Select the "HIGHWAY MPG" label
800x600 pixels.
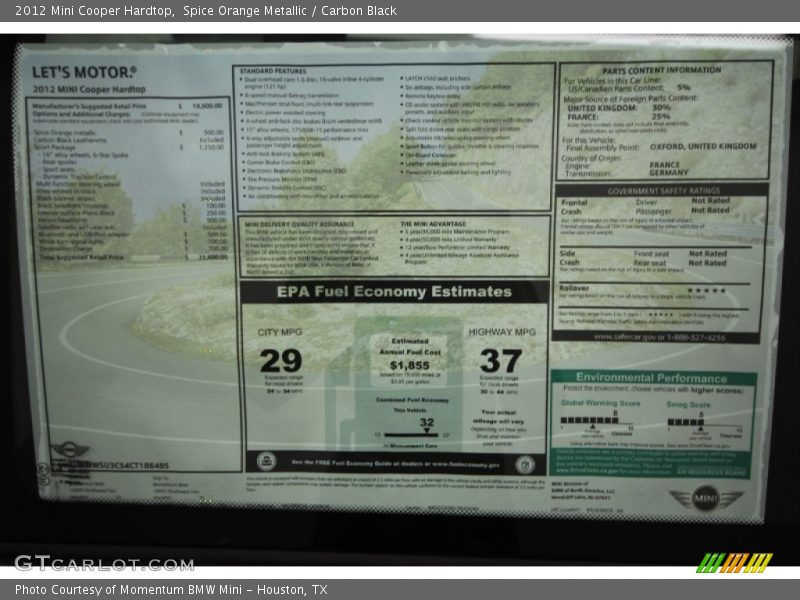(502, 332)
